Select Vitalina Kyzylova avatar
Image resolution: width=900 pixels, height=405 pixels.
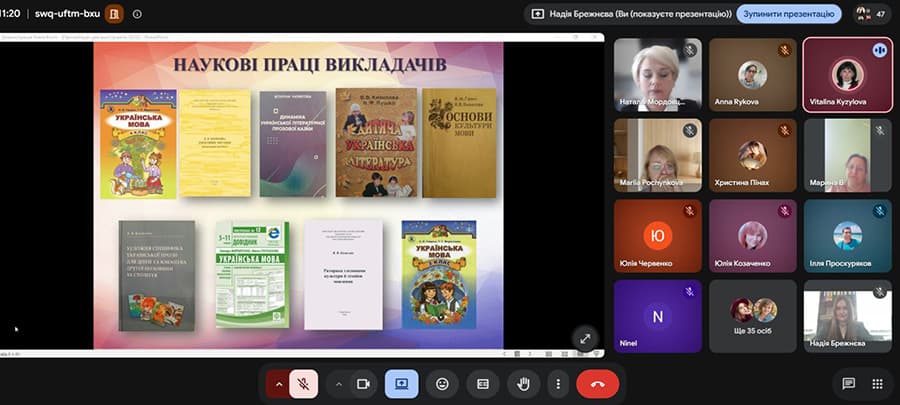tap(847, 75)
